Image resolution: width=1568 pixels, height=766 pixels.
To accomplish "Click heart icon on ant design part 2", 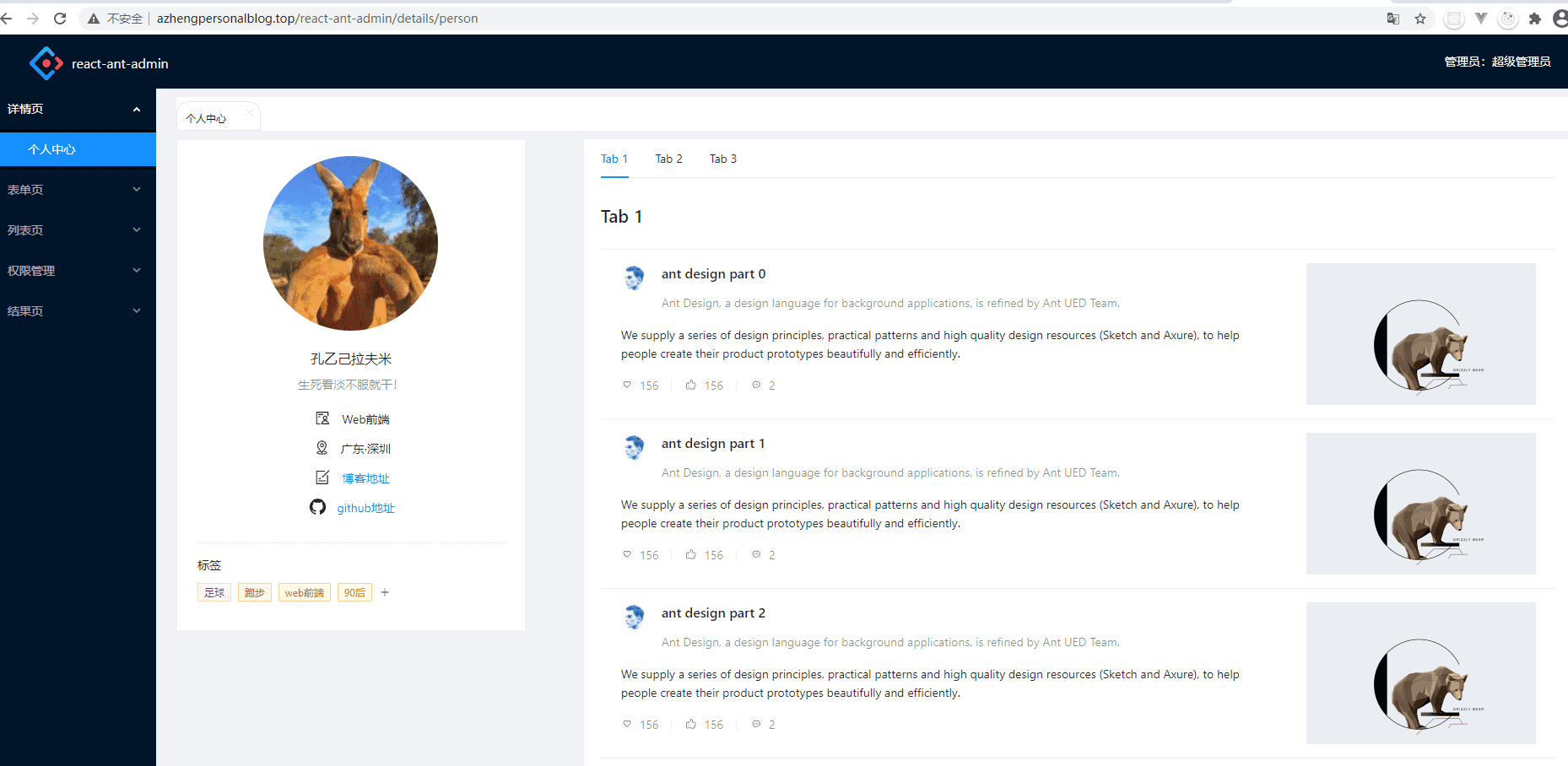I will (x=627, y=724).
